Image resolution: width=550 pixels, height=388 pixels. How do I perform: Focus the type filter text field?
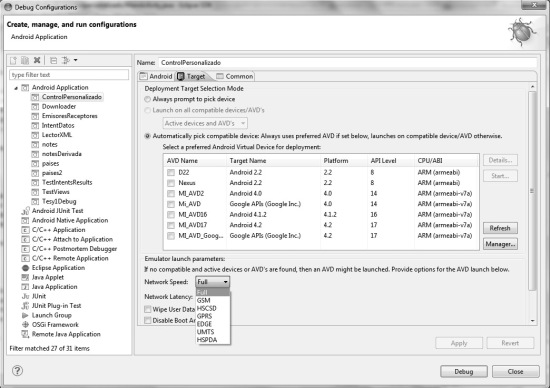pyautogui.click(x=69, y=75)
